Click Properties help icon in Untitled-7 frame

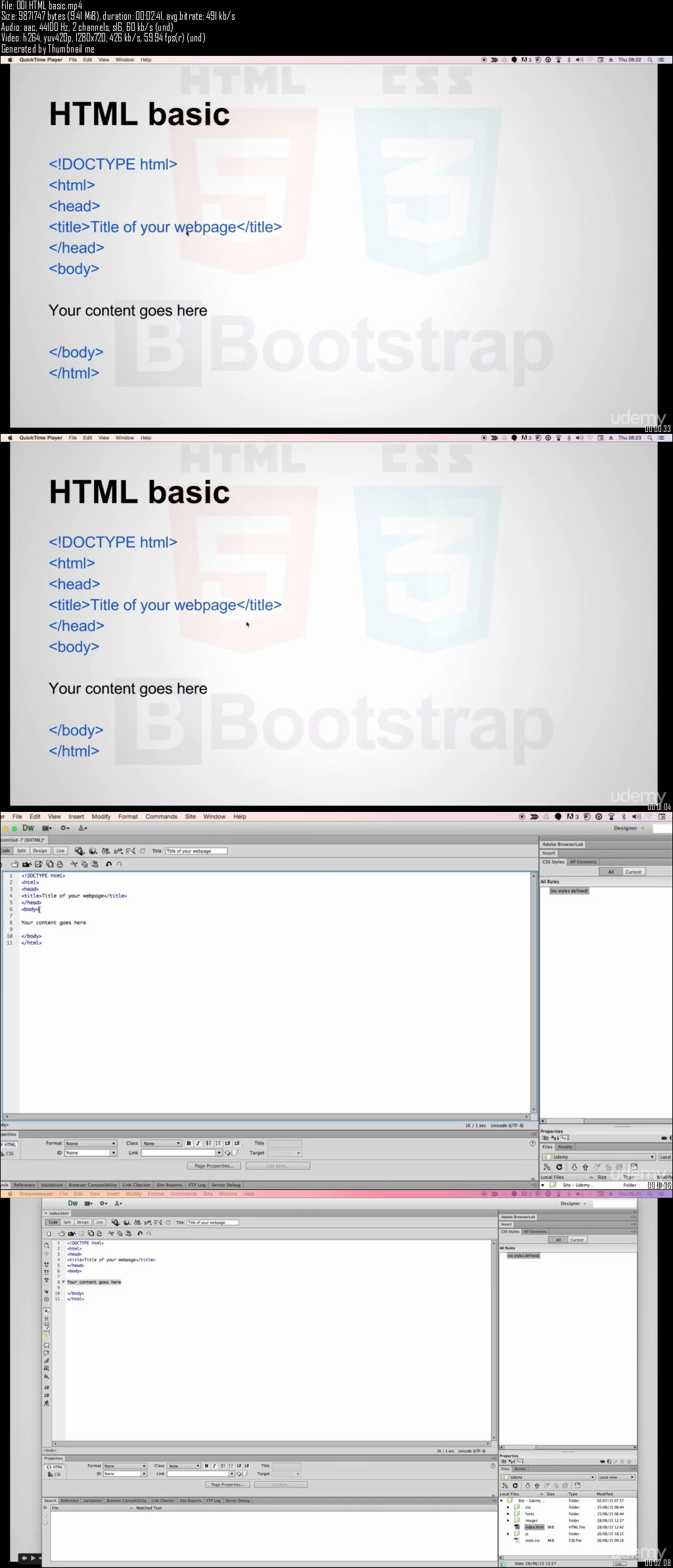pos(533,1143)
